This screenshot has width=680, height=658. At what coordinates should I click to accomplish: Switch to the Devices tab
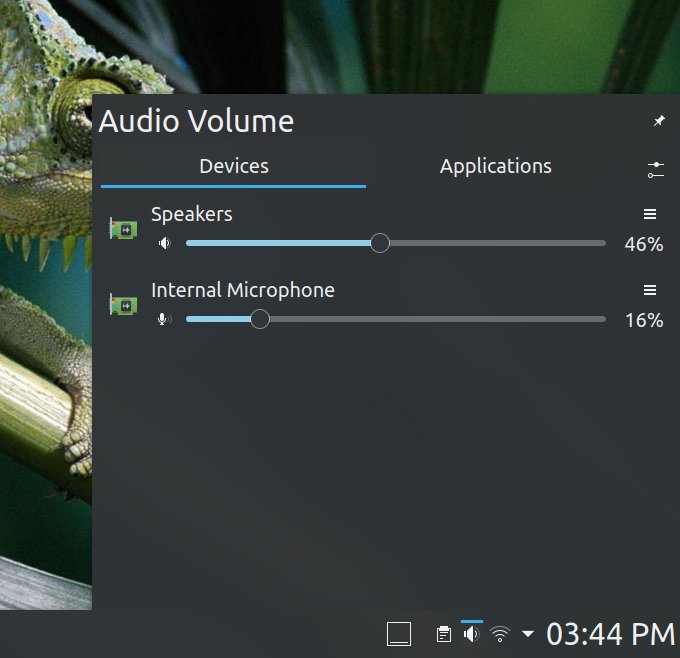(234, 167)
